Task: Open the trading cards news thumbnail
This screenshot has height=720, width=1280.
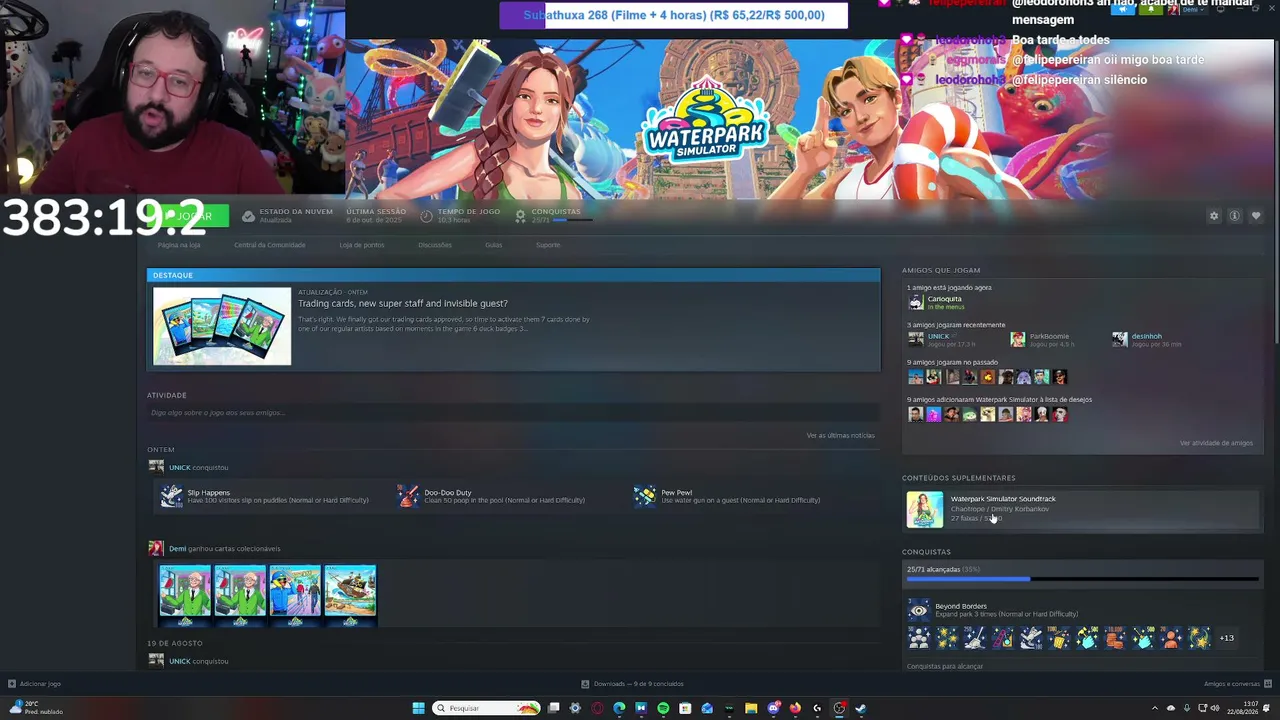Action: coord(222,326)
